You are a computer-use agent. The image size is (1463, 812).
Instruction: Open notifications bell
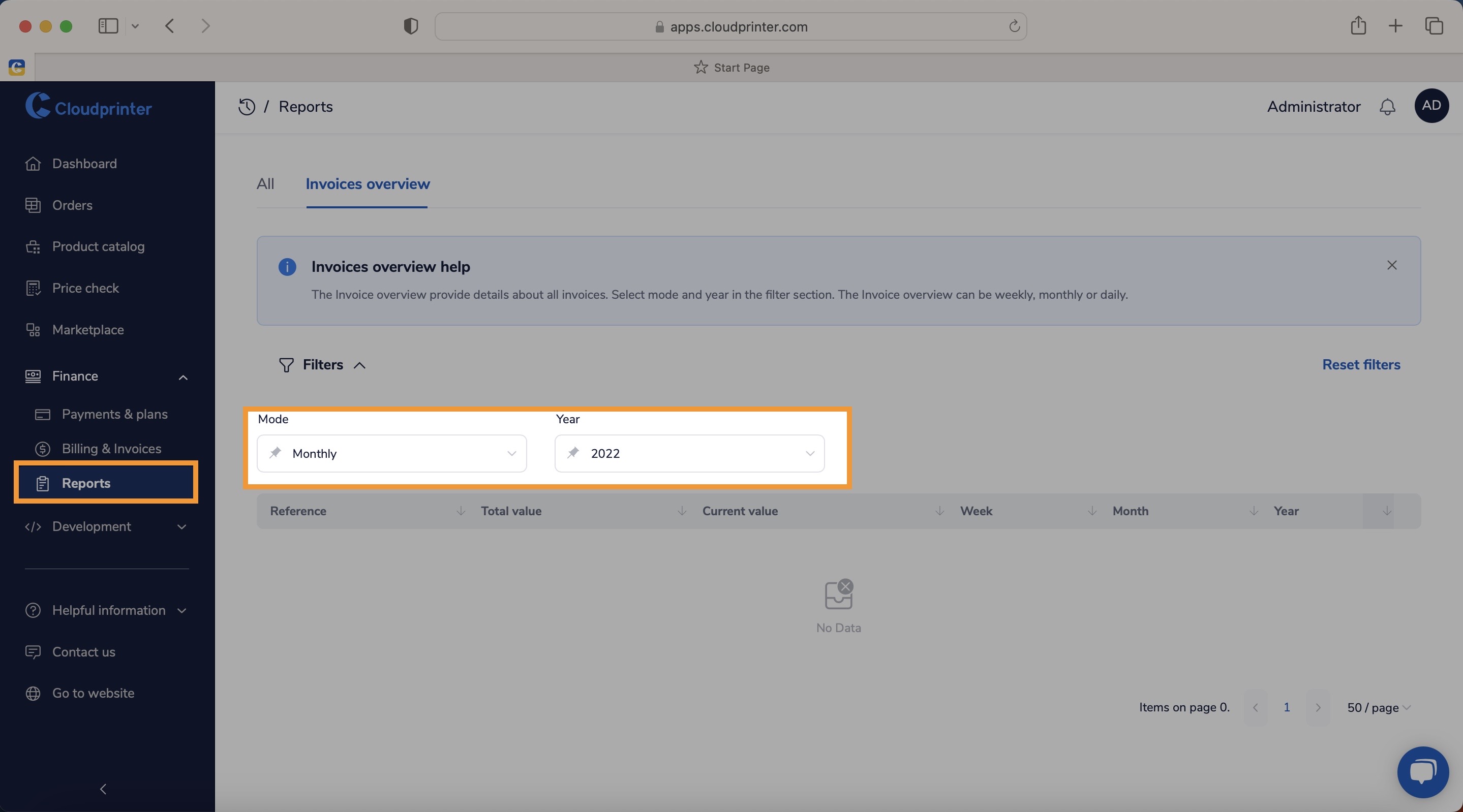click(1387, 107)
